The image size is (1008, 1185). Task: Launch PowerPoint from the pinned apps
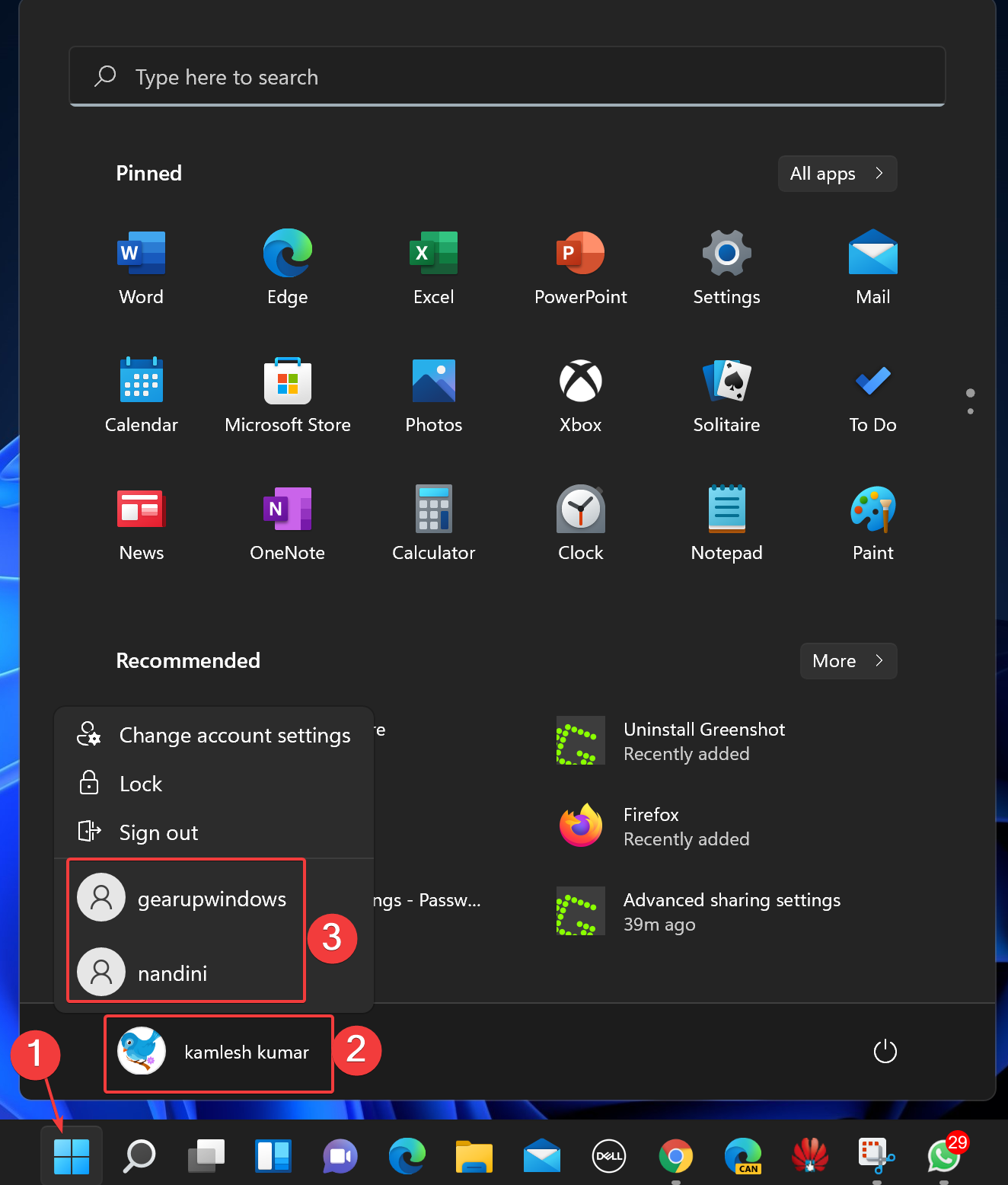click(x=581, y=268)
